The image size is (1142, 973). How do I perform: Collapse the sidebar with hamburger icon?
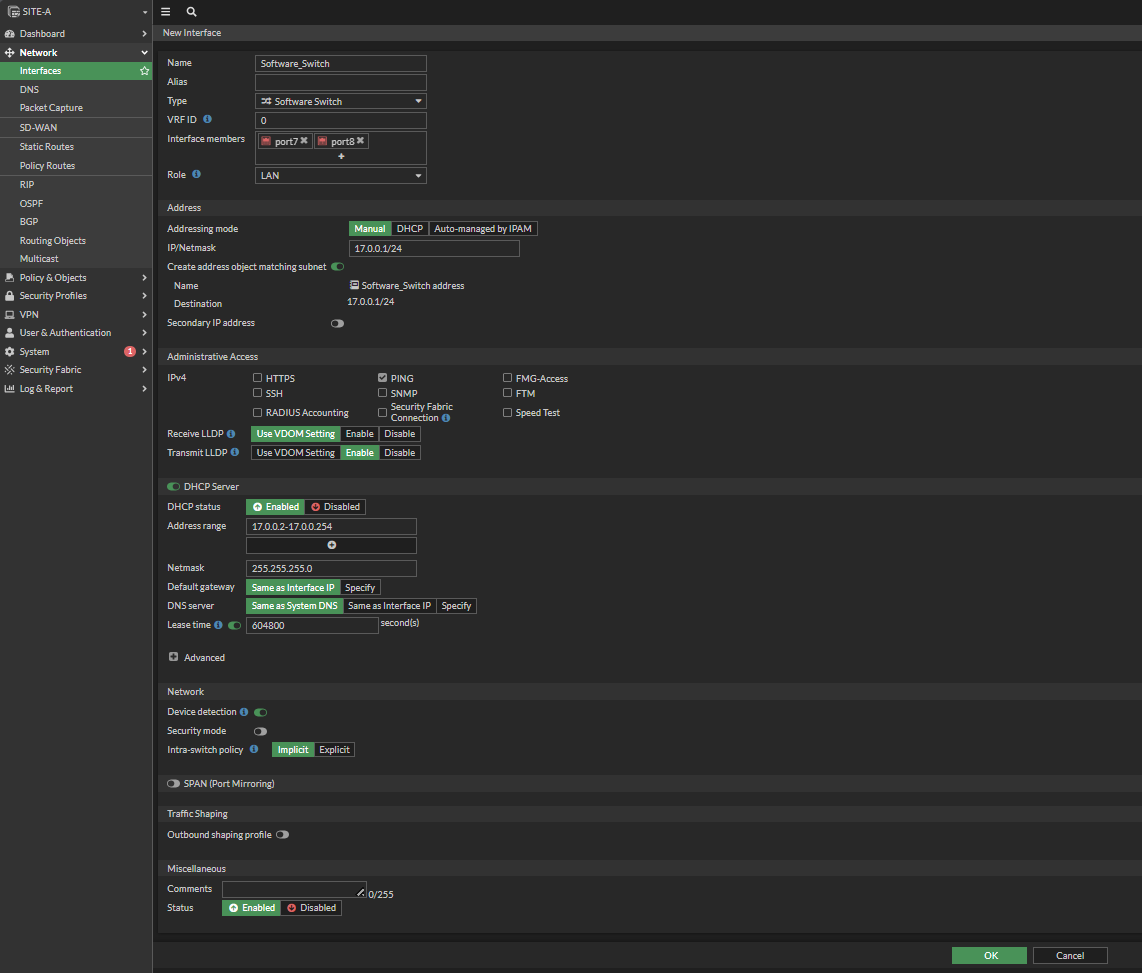tap(165, 12)
